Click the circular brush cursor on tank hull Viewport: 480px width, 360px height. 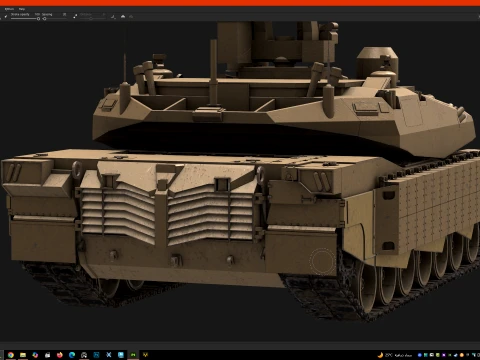[x=322, y=262]
